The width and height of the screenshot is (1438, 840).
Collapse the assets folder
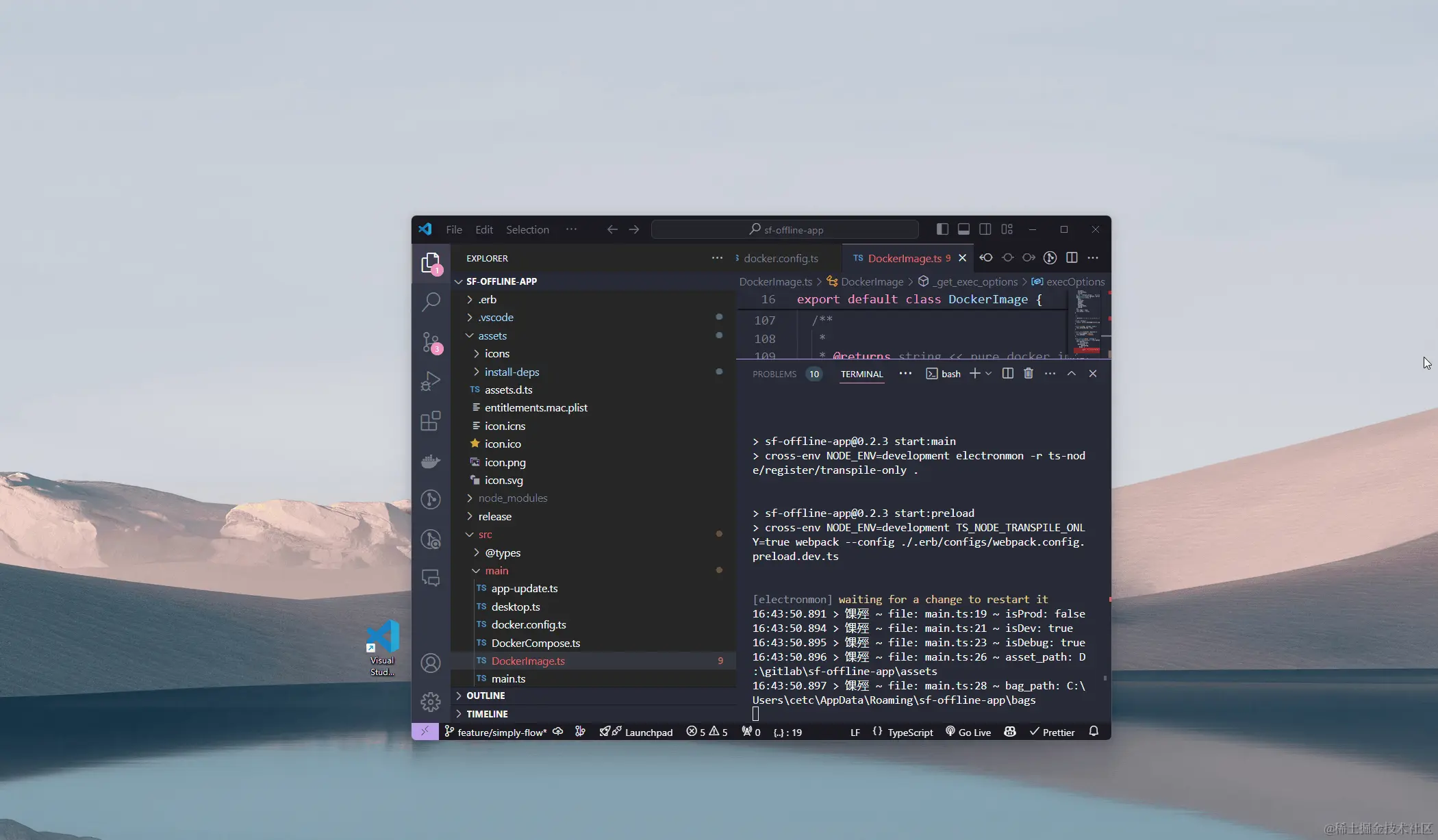(594, 335)
